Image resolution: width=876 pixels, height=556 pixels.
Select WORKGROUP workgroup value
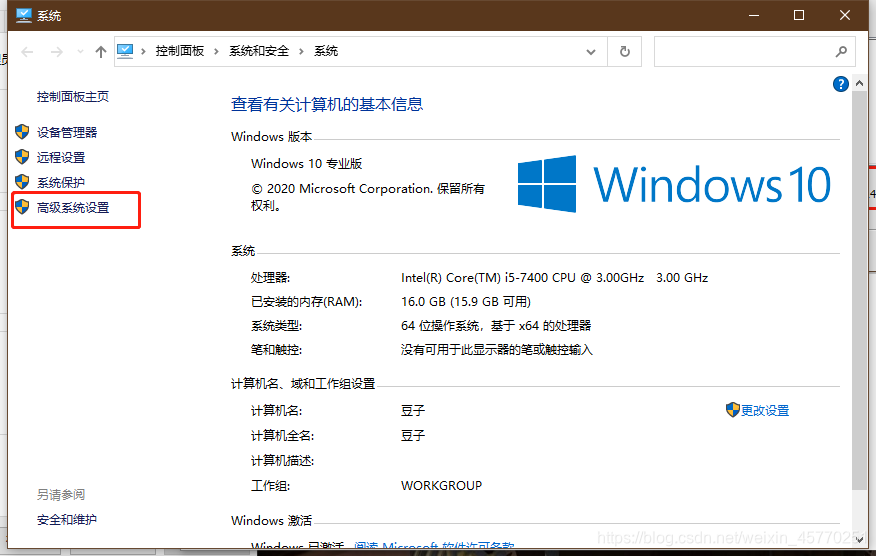pyautogui.click(x=441, y=486)
